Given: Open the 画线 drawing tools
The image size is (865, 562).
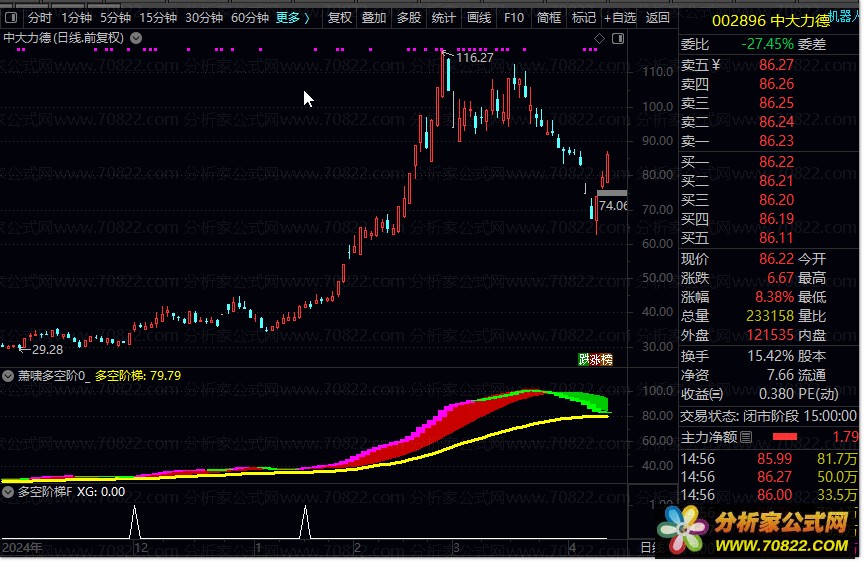Looking at the screenshot, I should pos(479,17).
